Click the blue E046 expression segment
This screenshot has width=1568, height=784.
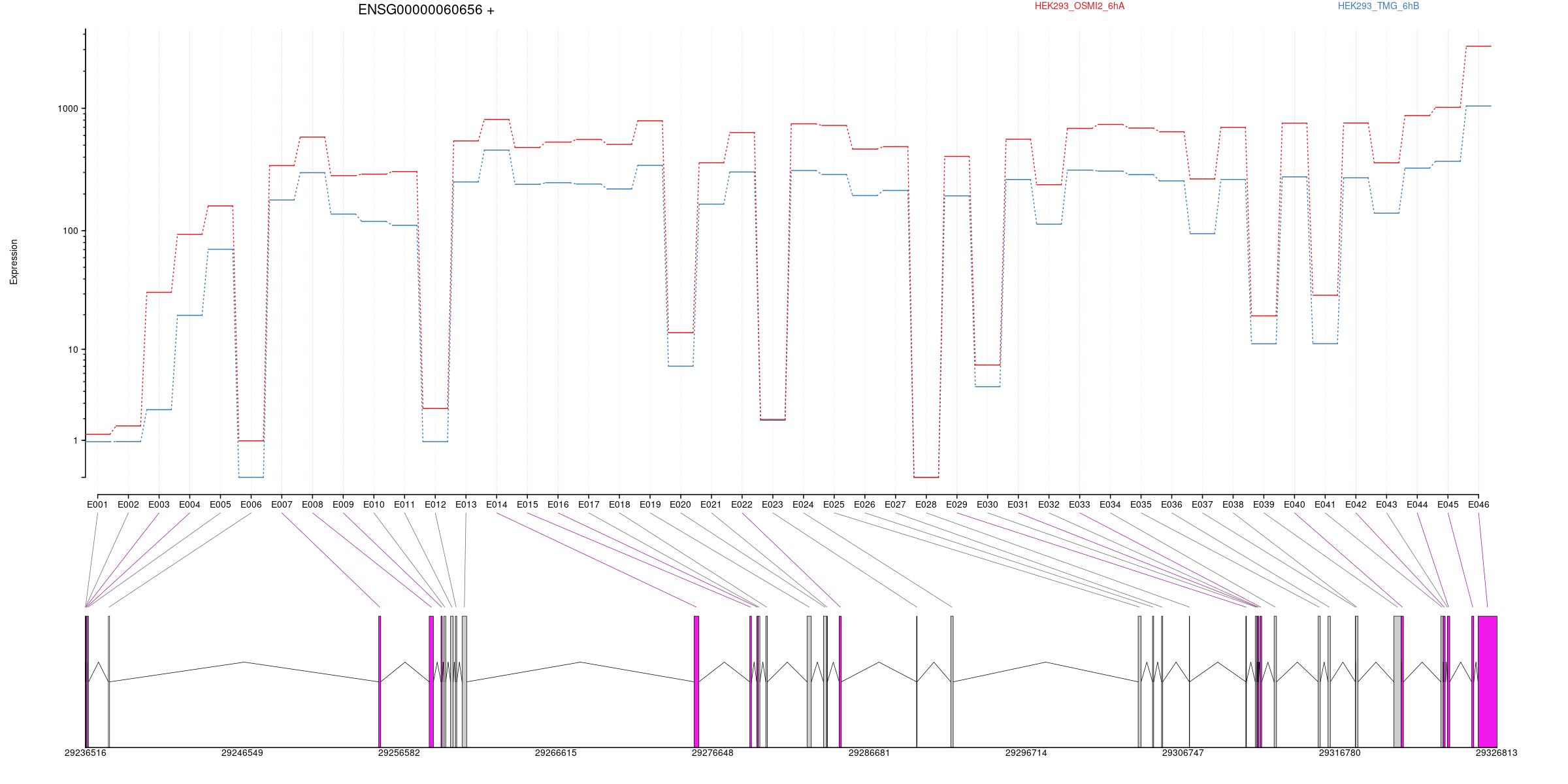click(1478, 106)
